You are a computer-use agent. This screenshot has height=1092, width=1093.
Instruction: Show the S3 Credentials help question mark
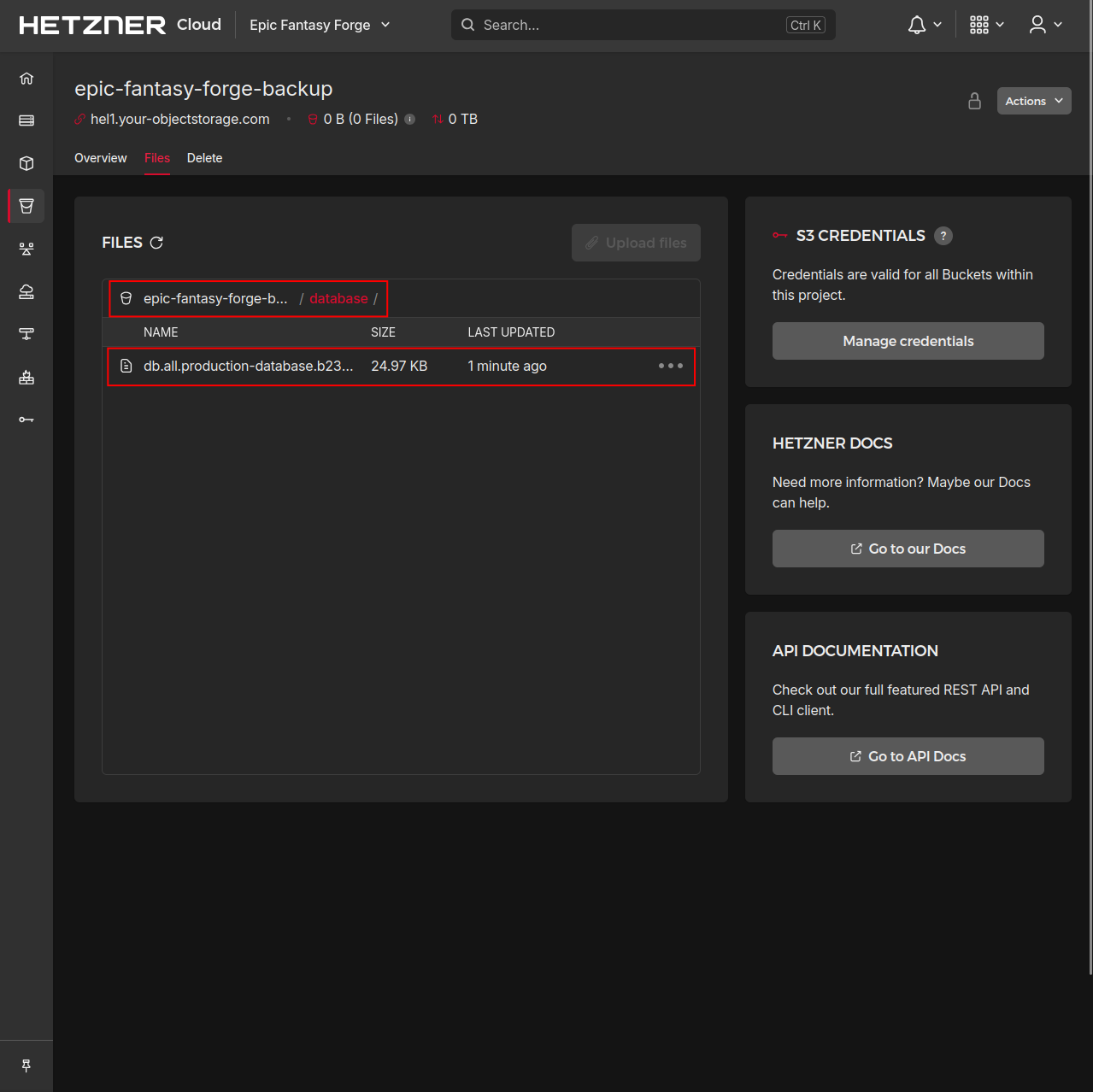pos(943,236)
